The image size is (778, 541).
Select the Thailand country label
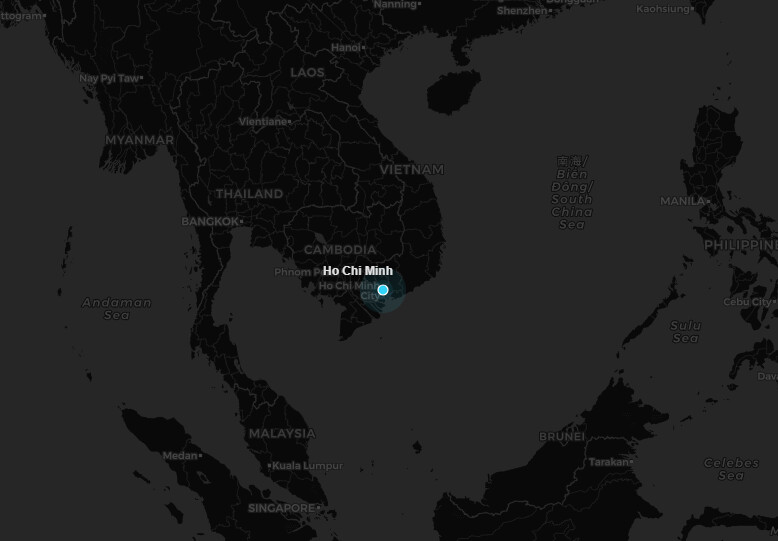[249, 194]
